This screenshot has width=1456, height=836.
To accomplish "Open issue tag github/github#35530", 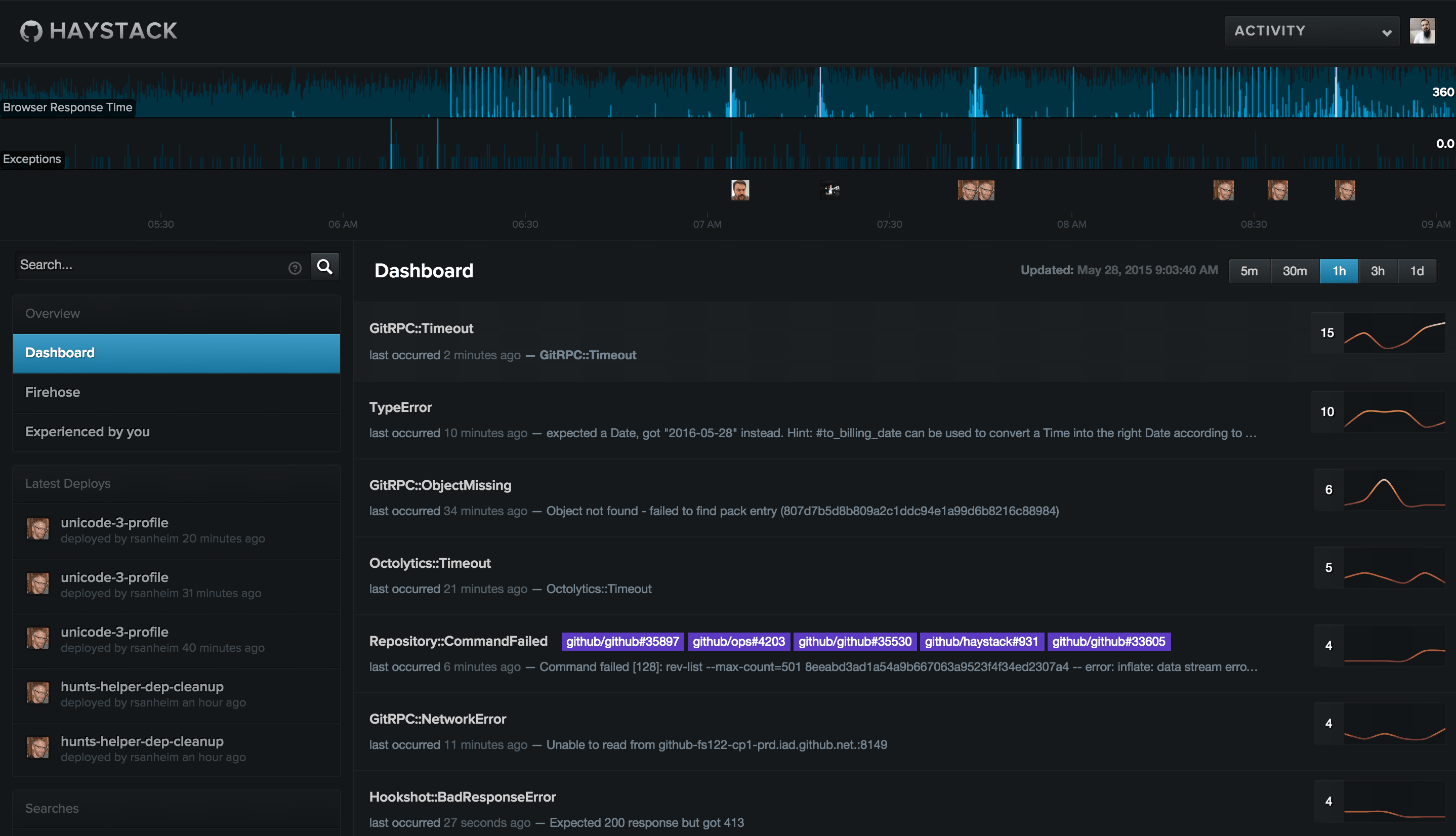I will click(x=854, y=641).
